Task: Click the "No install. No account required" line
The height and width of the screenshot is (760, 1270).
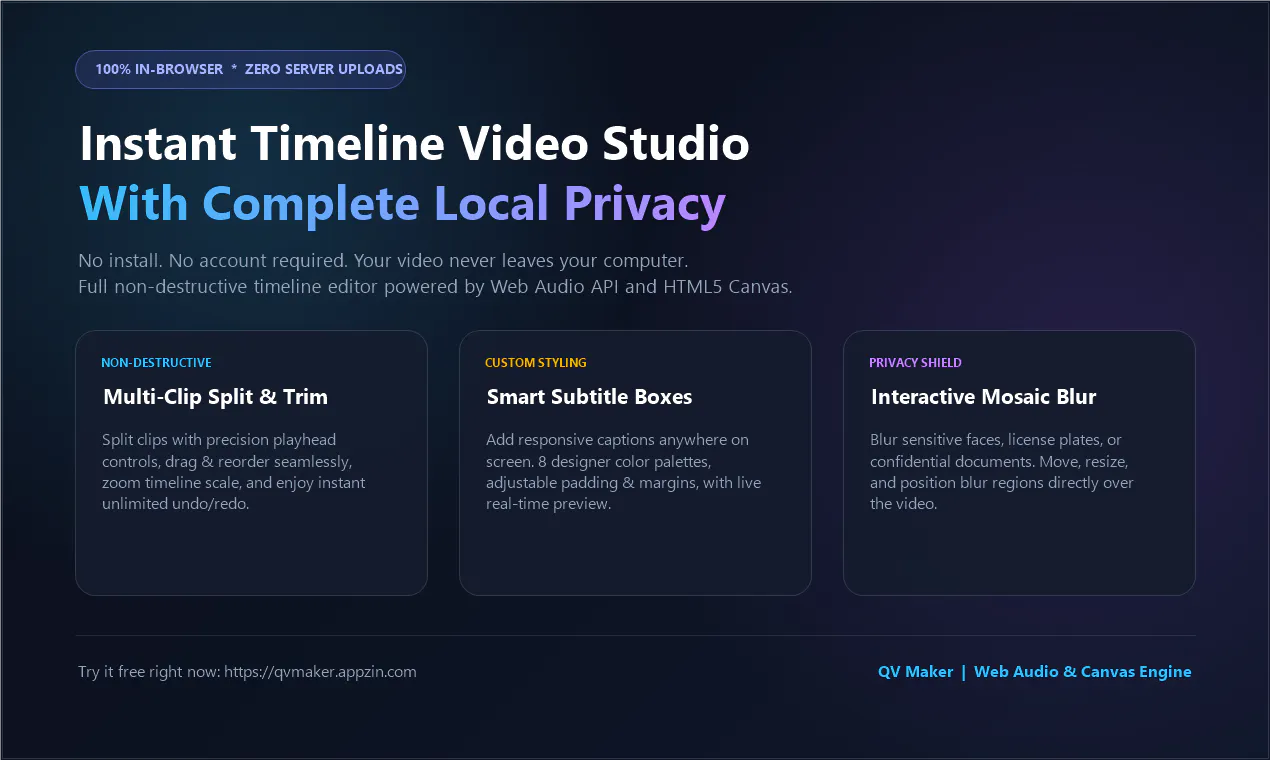Action: 383,261
